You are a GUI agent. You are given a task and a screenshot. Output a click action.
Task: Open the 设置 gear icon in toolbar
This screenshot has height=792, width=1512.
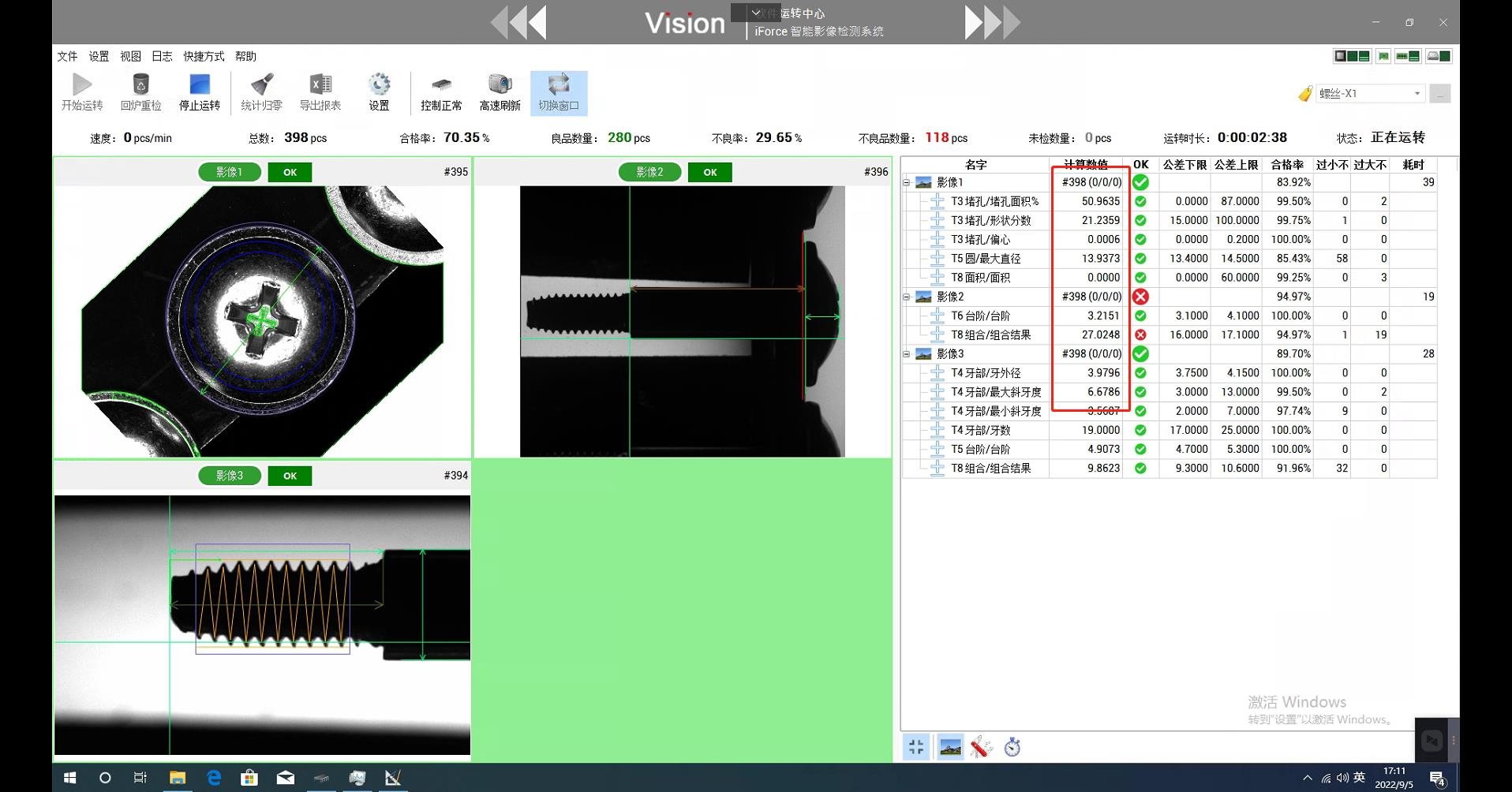(379, 92)
